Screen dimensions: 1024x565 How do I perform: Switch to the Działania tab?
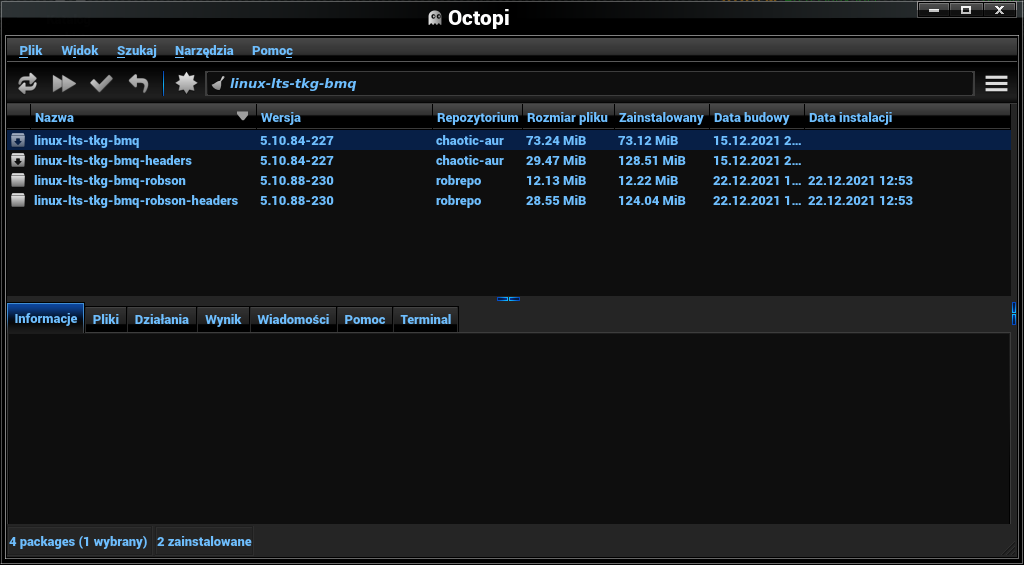click(x=162, y=319)
